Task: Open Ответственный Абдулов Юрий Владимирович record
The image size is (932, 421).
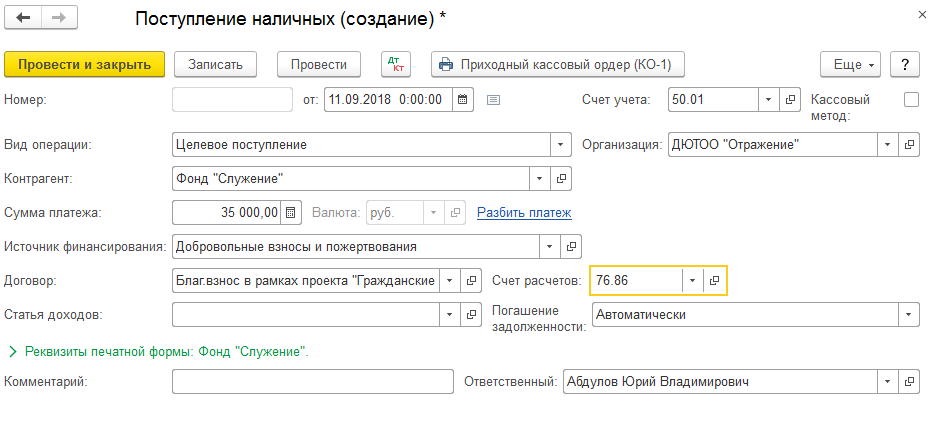Action: (x=909, y=382)
